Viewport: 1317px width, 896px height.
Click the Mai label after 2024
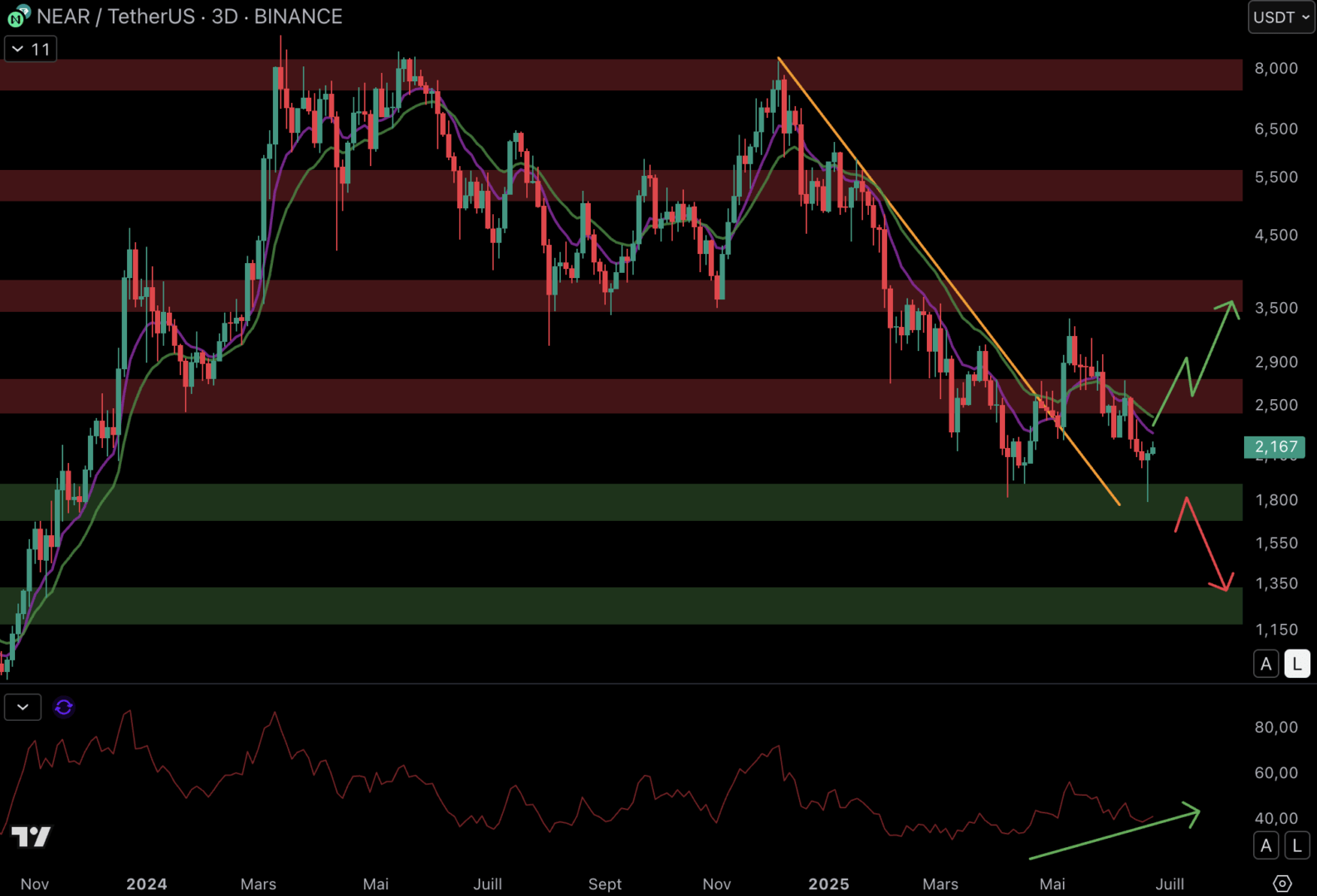pos(376,884)
